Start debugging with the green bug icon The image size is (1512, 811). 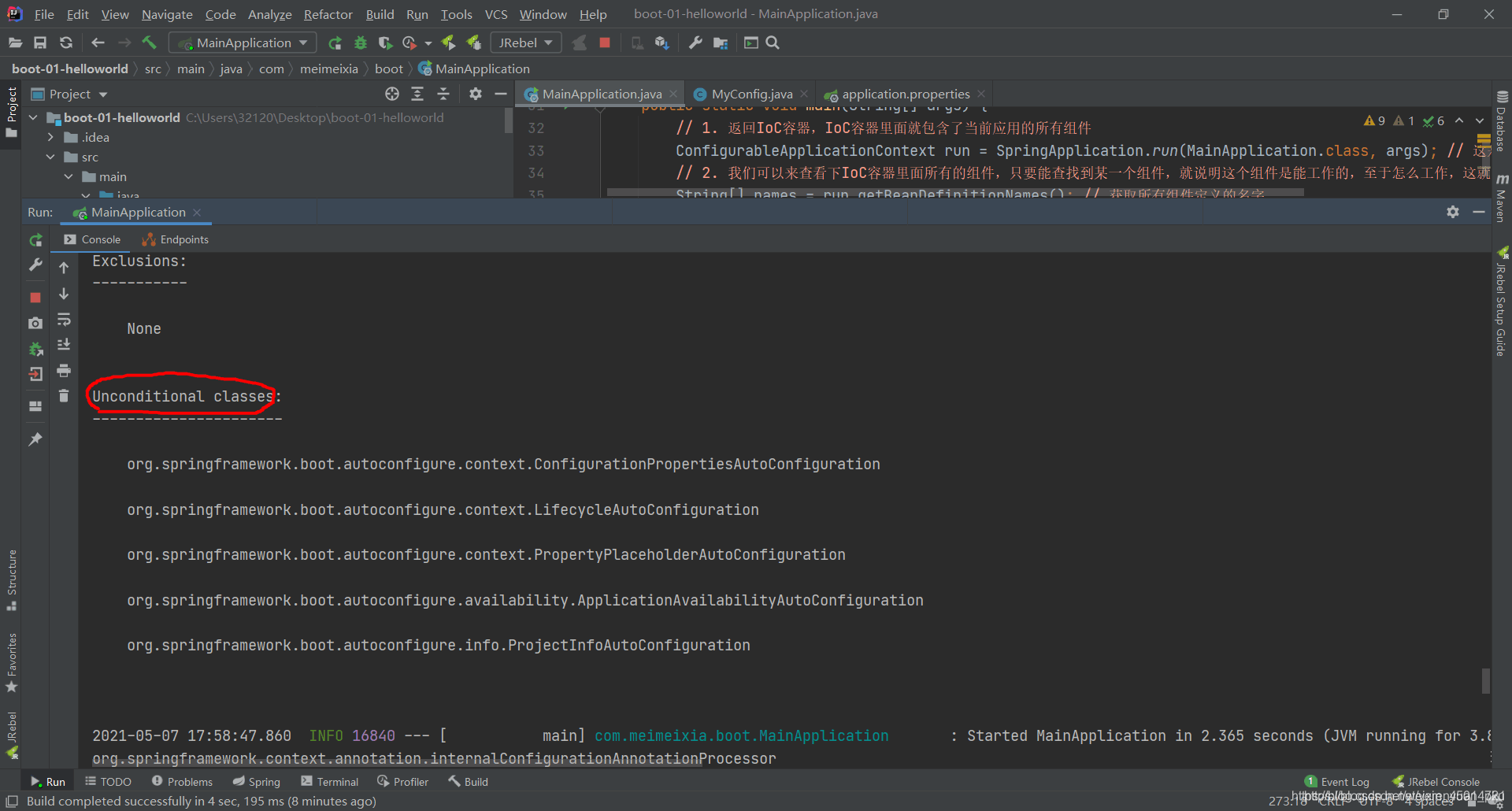pyautogui.click(x=361, y=43)
